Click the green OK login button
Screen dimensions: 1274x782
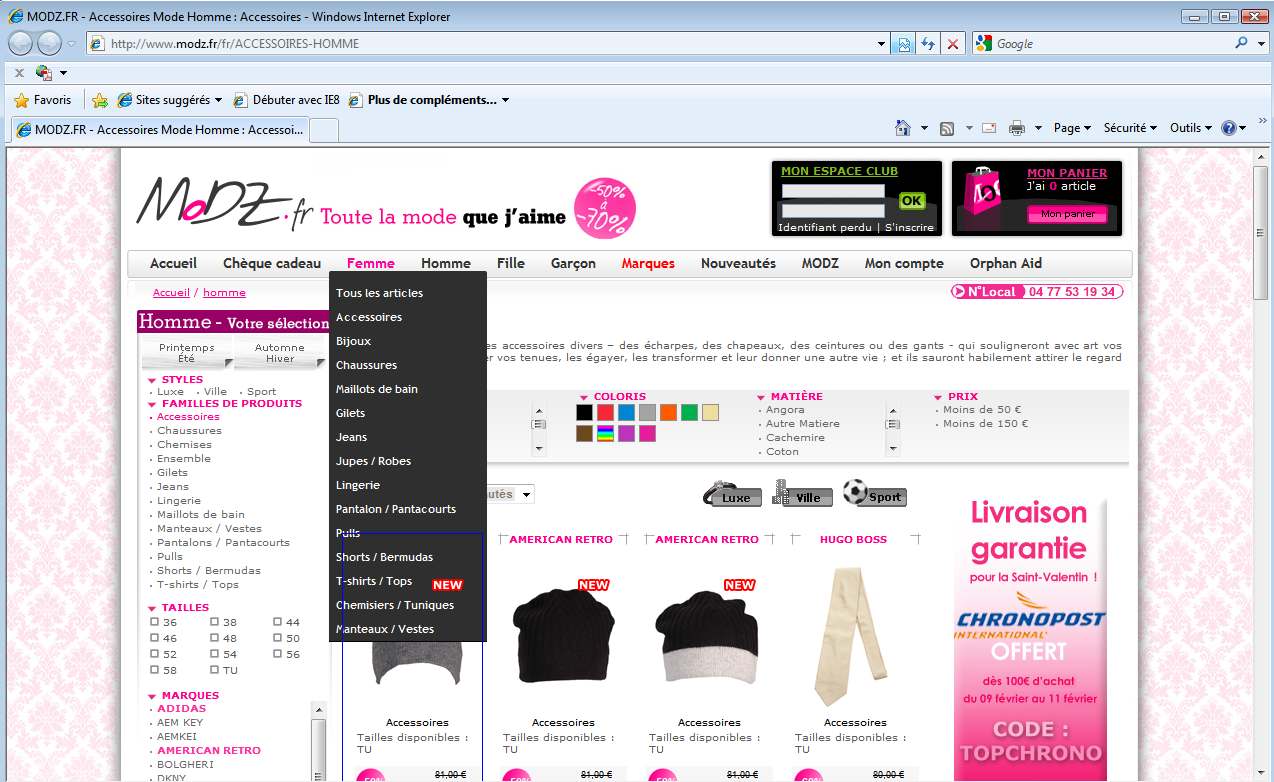coord(911,200)
